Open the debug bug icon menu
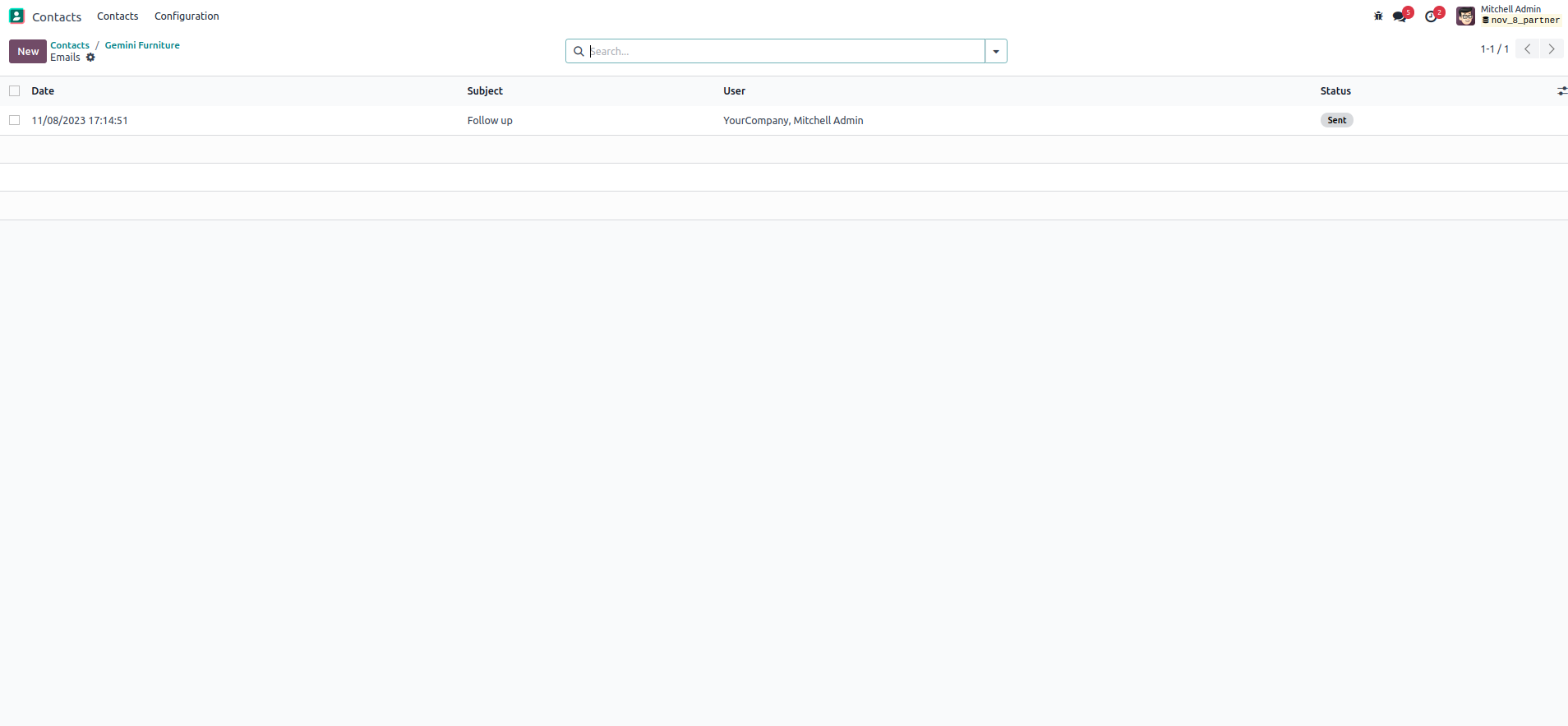This screenshot has height=726, width=1568. click(x=1378, y=16)
